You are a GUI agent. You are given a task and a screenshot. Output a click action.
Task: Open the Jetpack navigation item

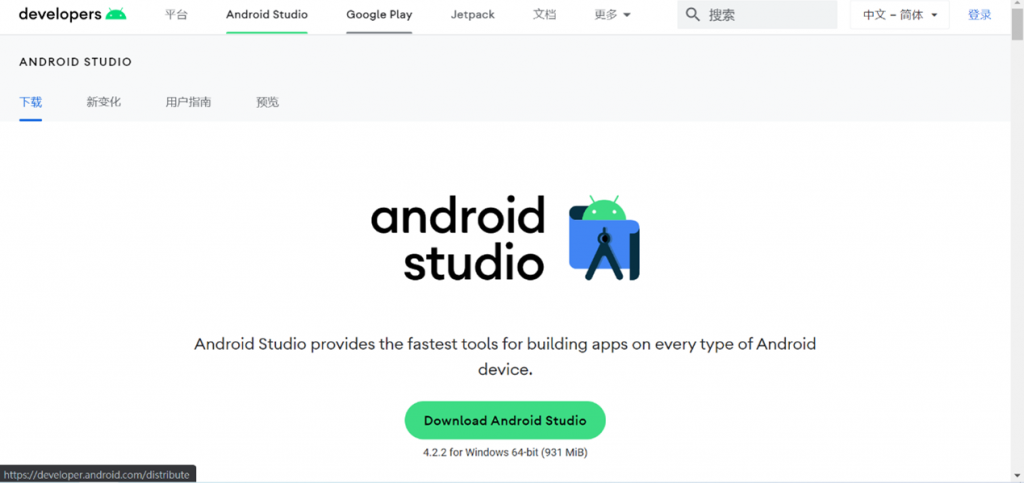[x=472, y=14]
